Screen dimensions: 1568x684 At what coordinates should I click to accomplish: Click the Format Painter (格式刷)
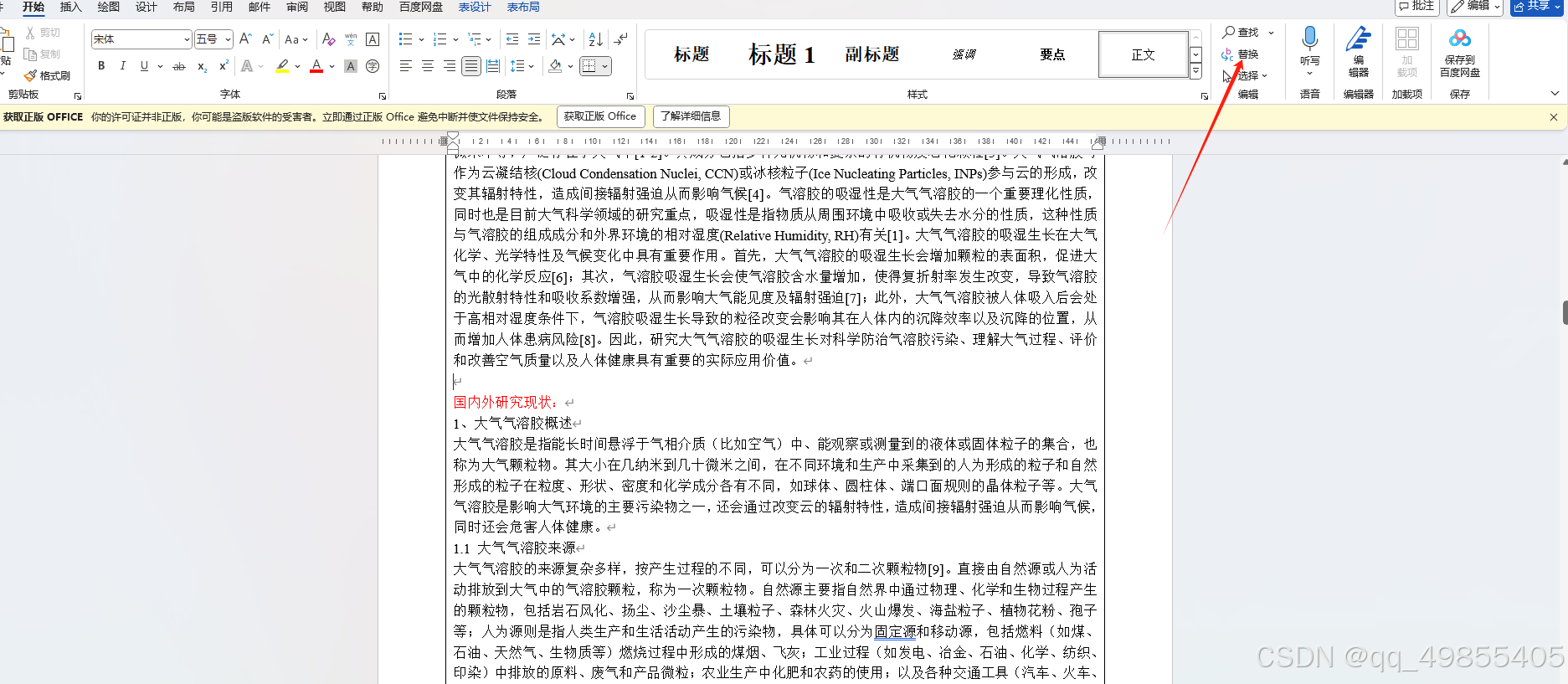[48, 75]
